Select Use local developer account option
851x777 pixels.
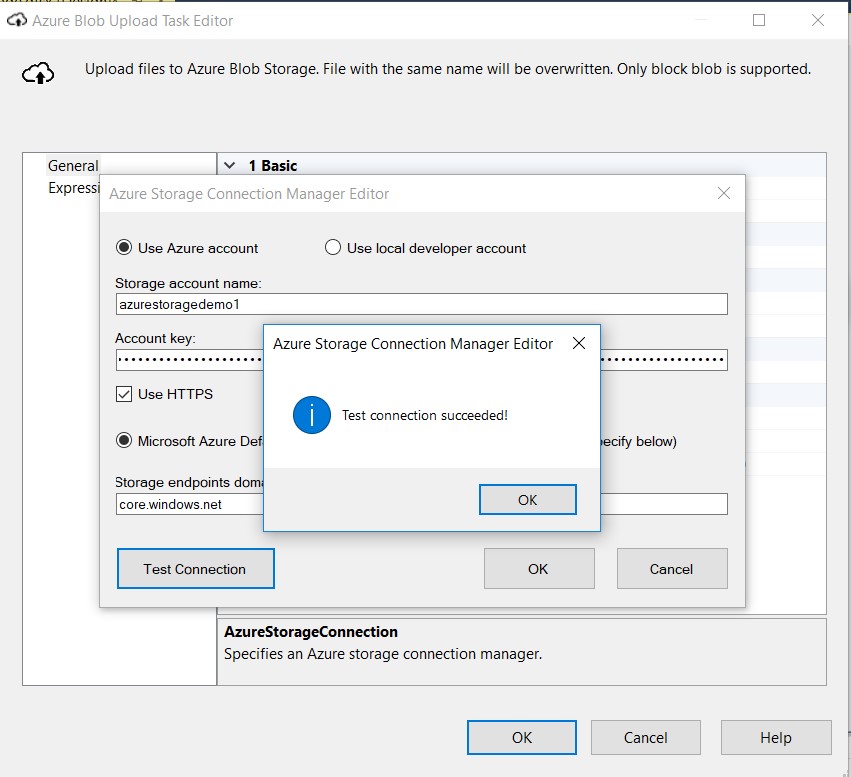click(333, 248)
